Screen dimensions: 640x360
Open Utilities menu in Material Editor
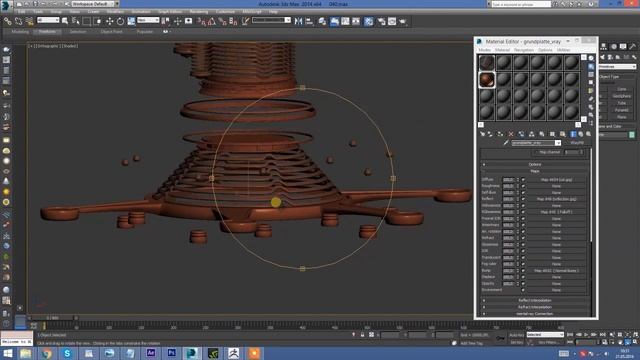pos(563,50)
